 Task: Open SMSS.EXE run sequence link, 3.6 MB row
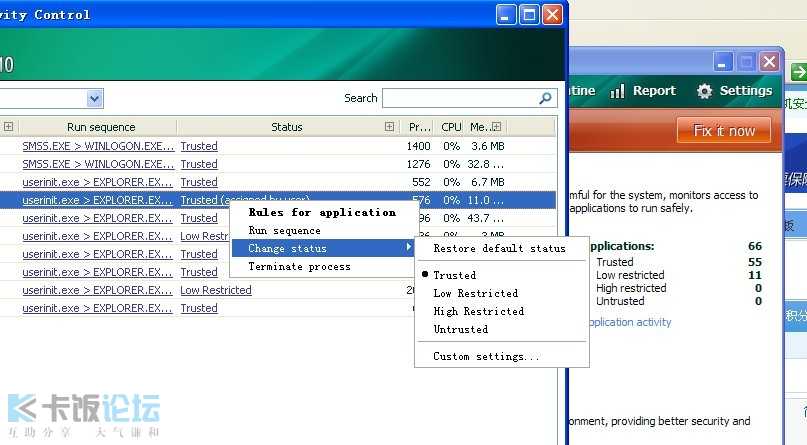pyautogui.click(x=98, y=146)
